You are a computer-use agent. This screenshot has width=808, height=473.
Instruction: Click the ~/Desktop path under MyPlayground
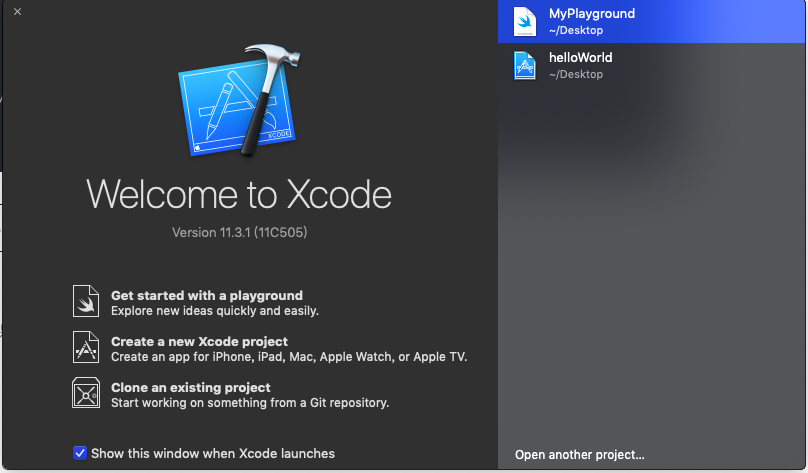(x=576, y=30)
